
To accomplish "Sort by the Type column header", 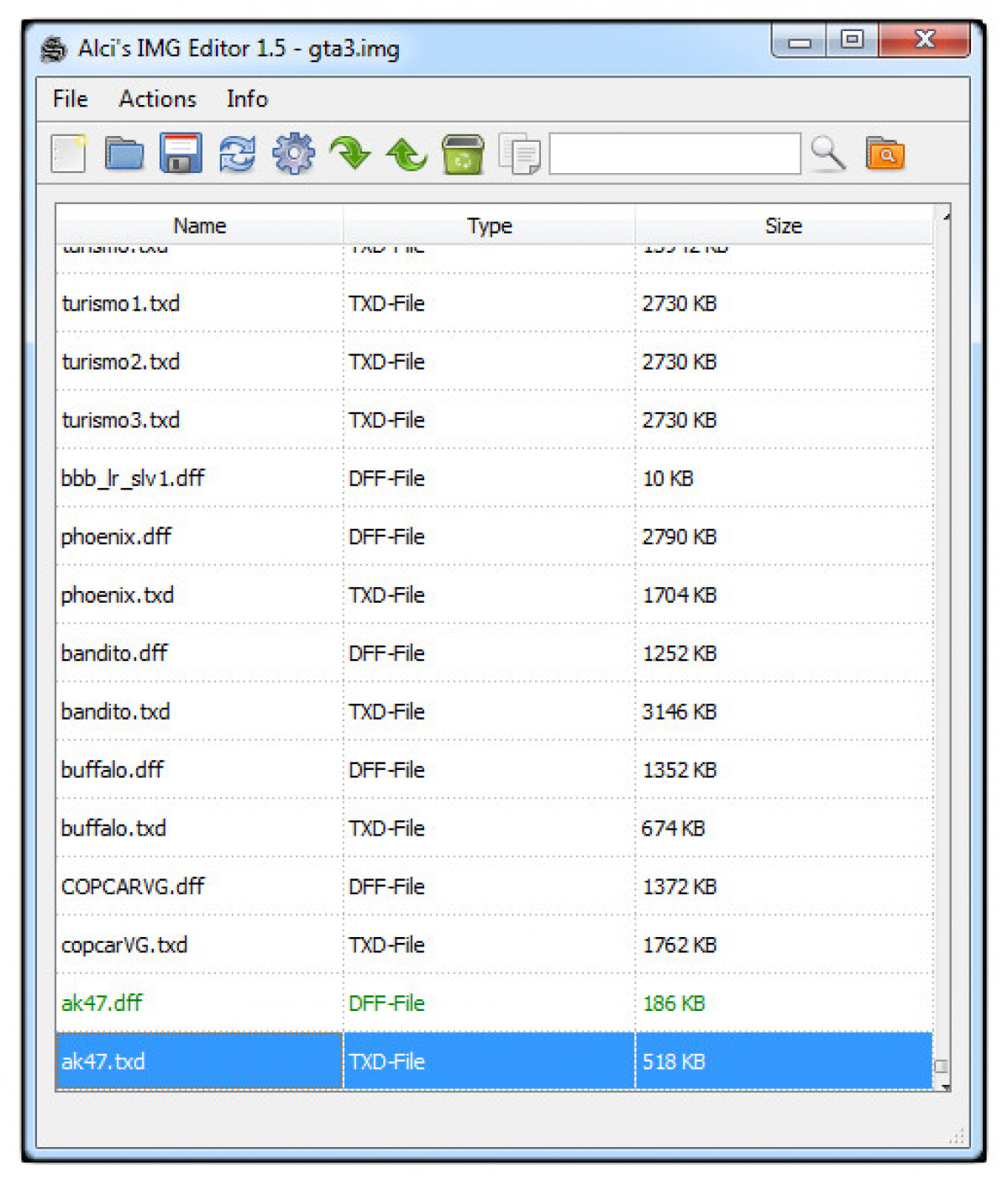I will [x=490, y=225].
